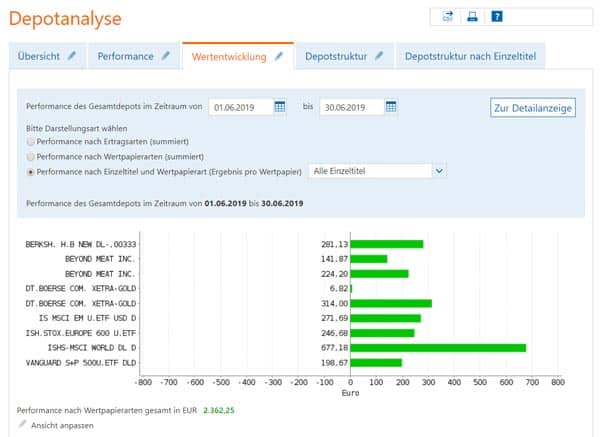Click the ISHS-MSCI WORLD green bar

(x=438, y=348)
